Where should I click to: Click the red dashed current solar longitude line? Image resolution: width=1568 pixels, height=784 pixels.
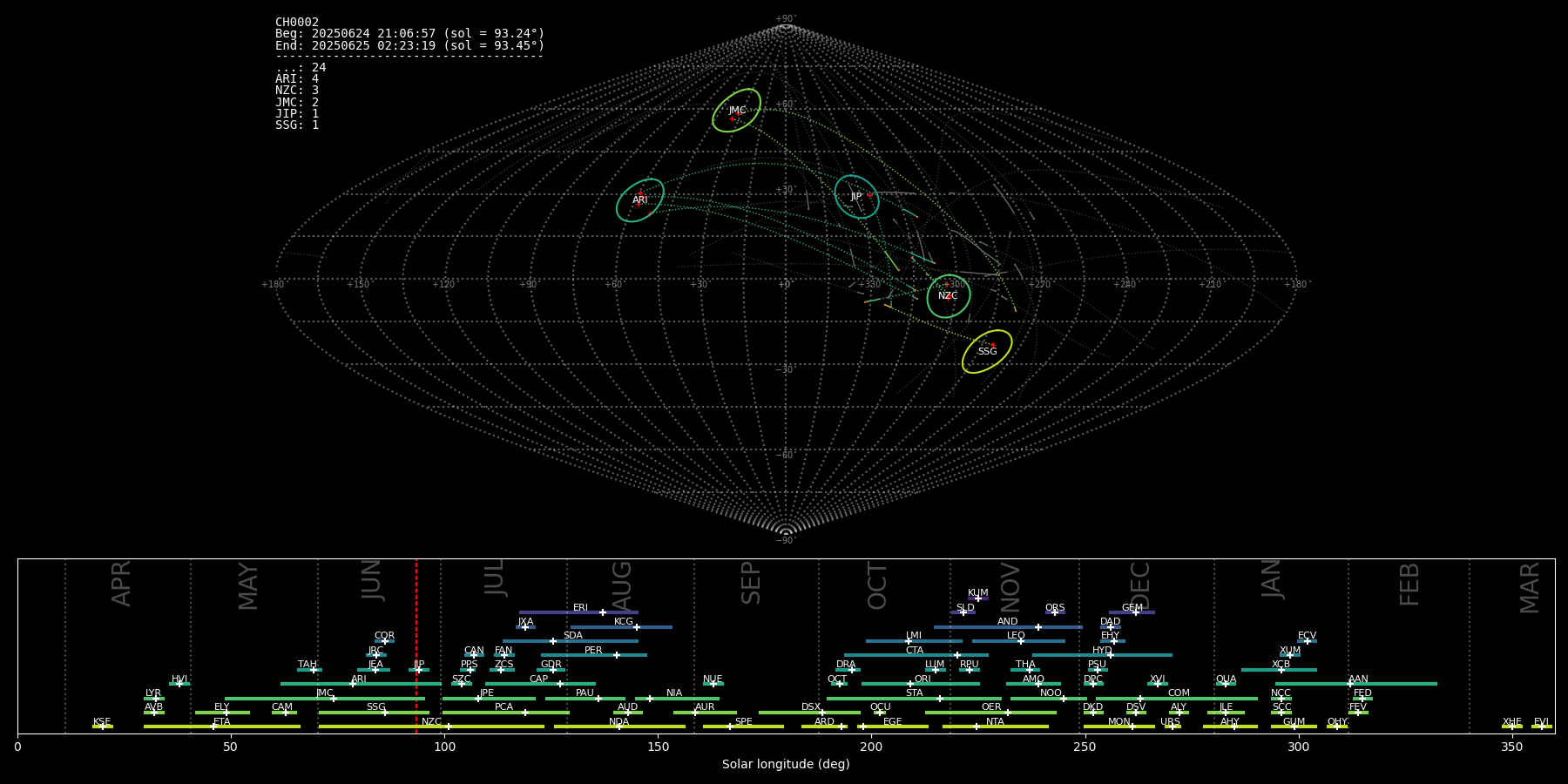pyautogui.click(x=416, y=645)
